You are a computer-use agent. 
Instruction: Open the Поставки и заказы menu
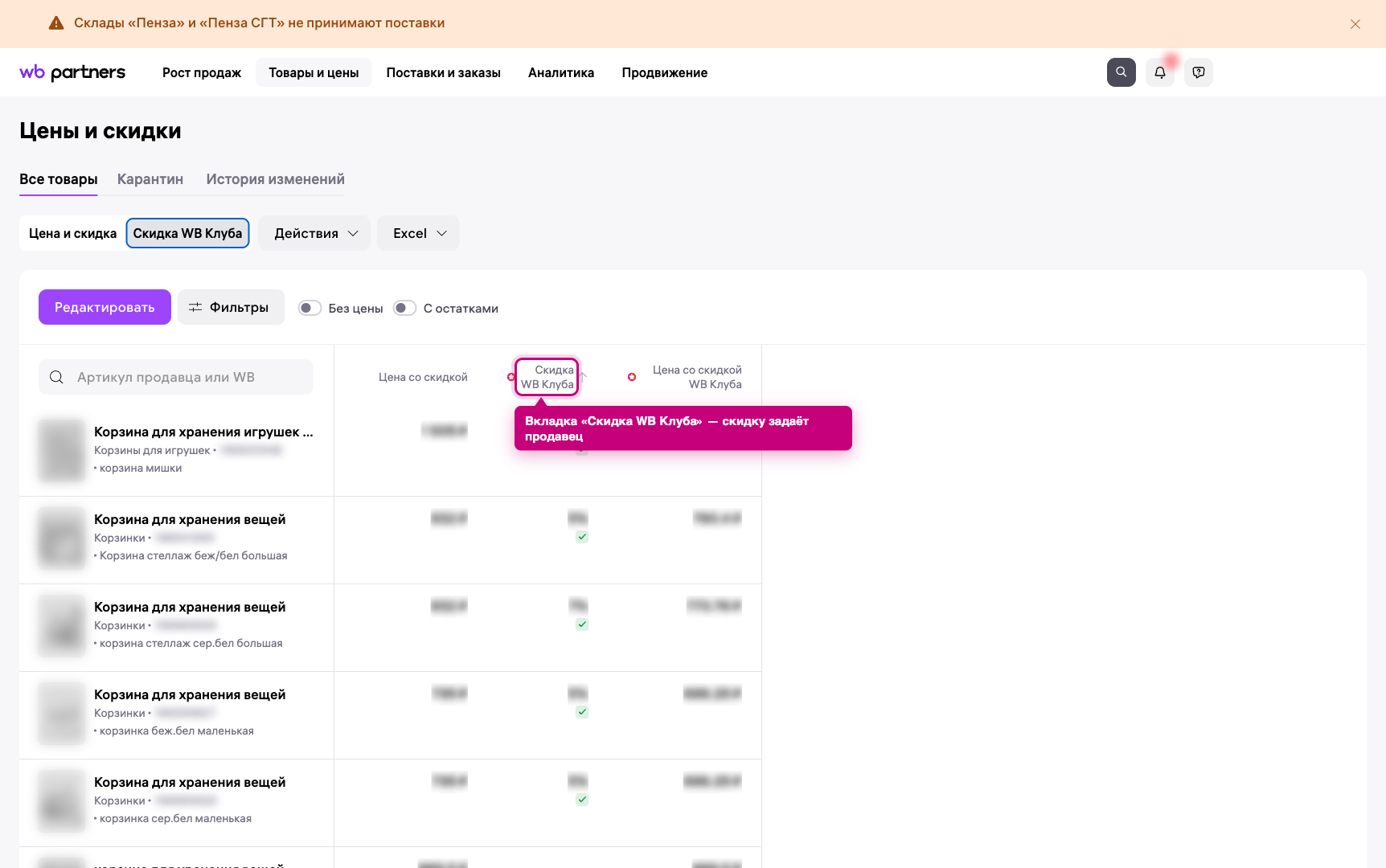[x=444, y=72]
